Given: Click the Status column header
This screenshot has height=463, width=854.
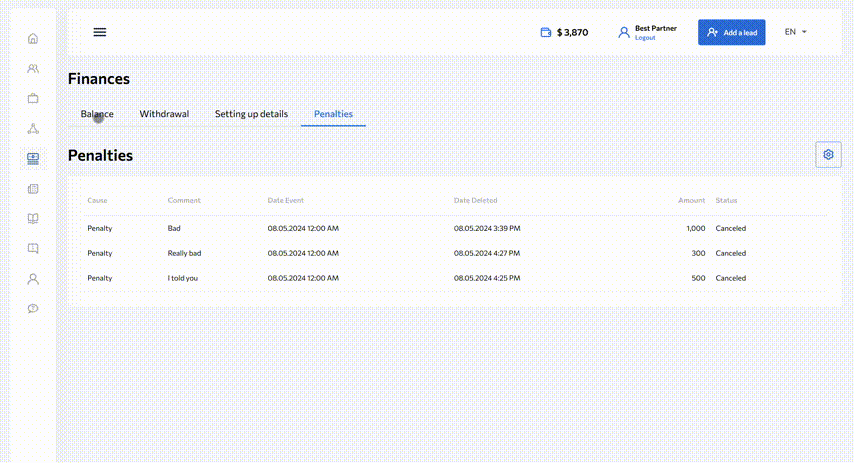Looking at the screenshot, I should pyautogui.click(x=726, y=200).
